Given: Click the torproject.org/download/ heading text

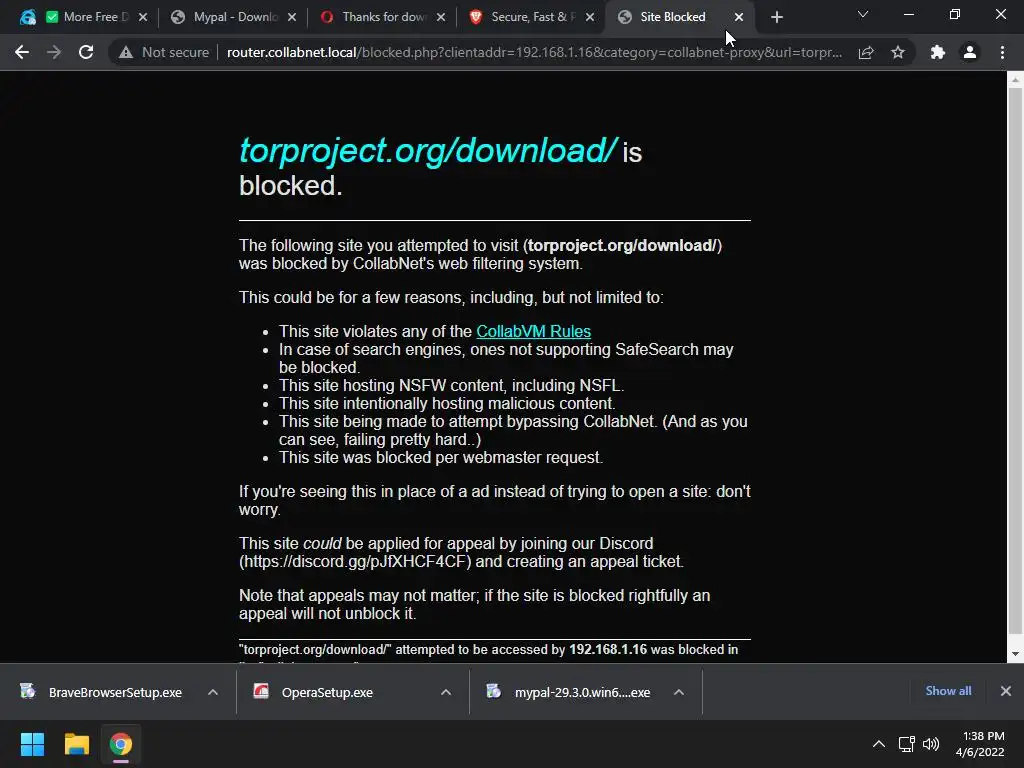Looking at the screenshot, I should click(x=428, y=150).
